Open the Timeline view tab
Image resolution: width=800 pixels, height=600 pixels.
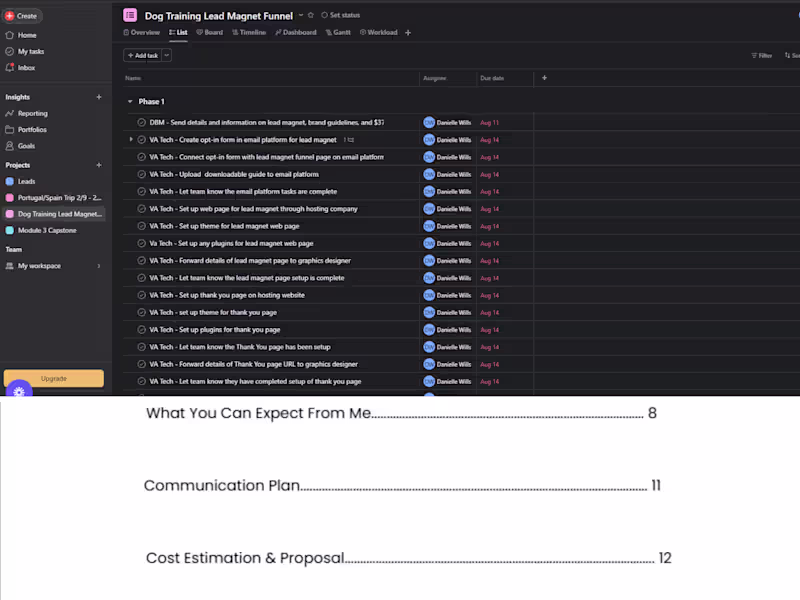click(x=250, y=32)
